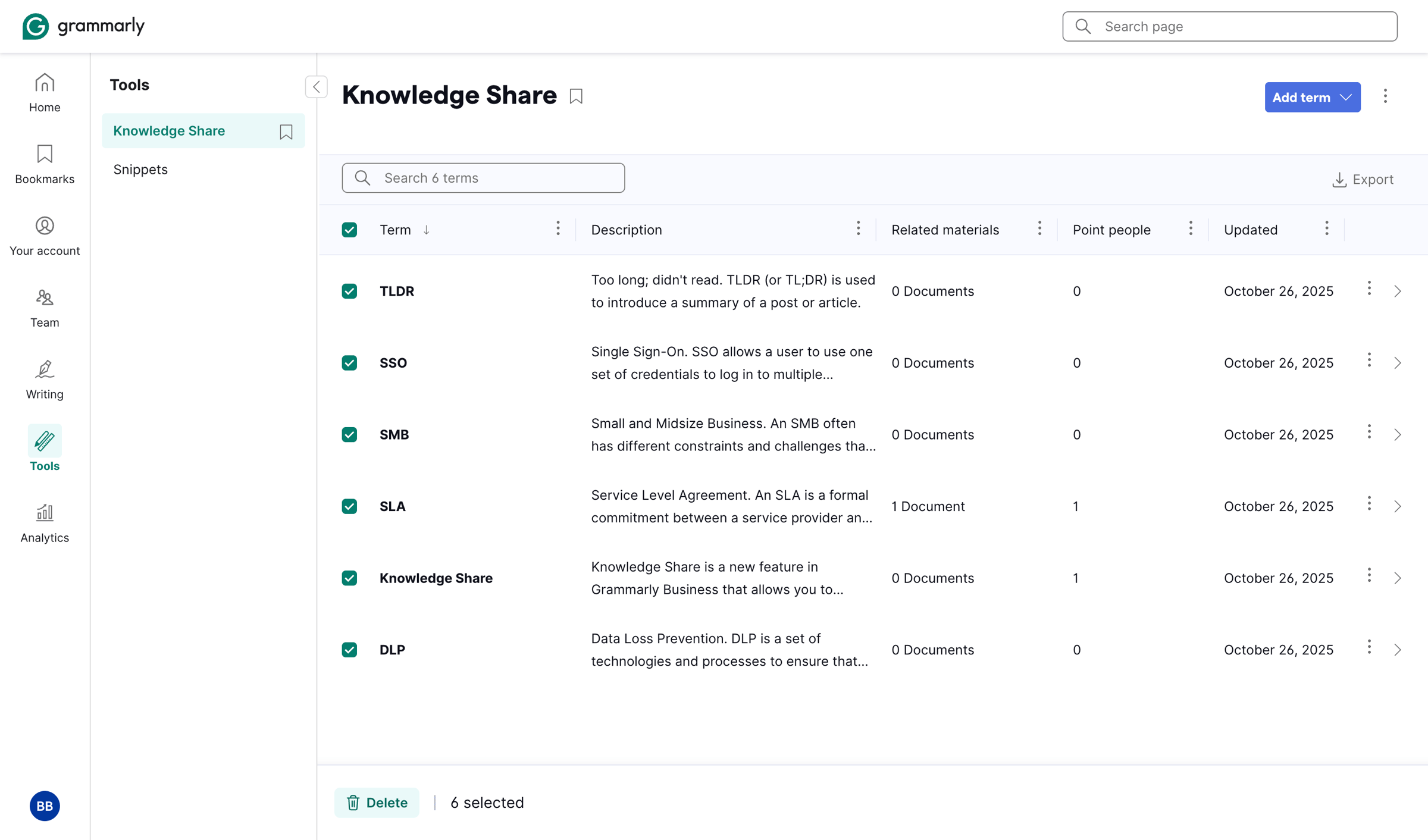Expand SSO row details chevron
This screenshot has height=840, width=1428.
(1398, 363)
